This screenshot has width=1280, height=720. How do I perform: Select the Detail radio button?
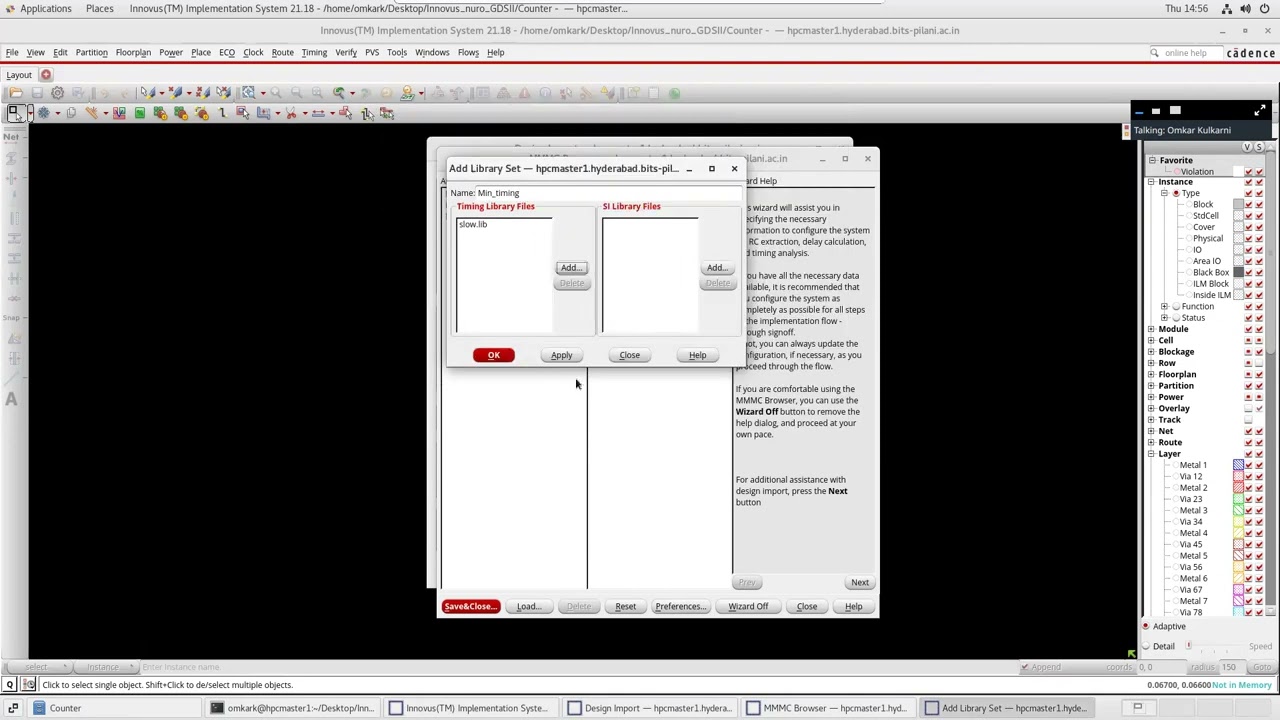(x=1146, y=646)
